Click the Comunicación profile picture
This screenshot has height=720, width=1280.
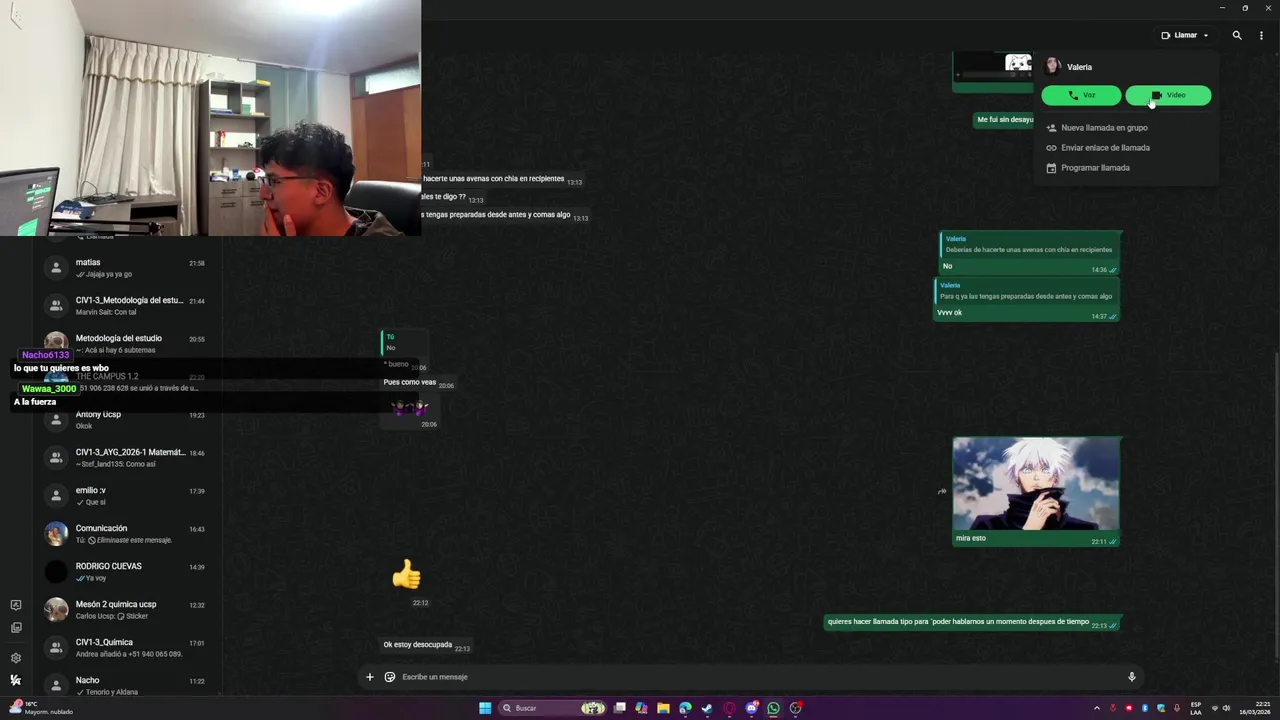[56, 534]
